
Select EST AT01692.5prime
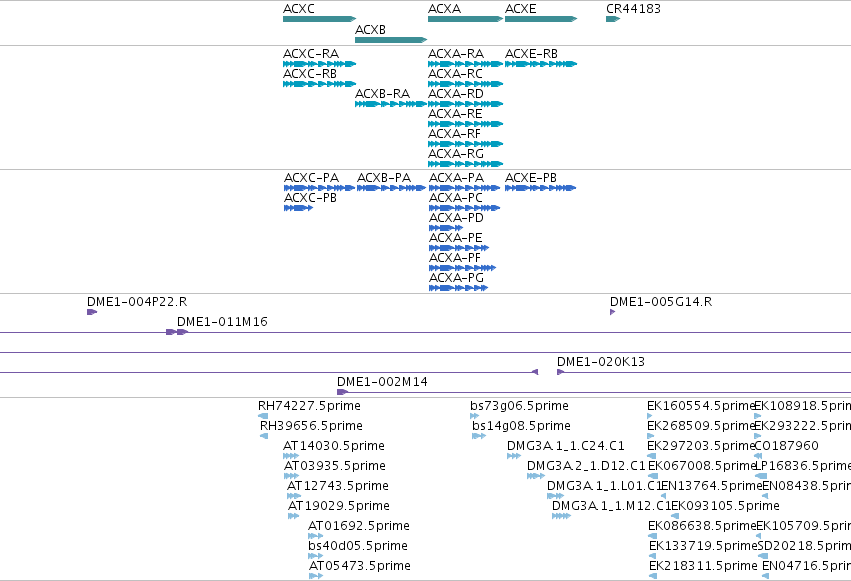315,537
